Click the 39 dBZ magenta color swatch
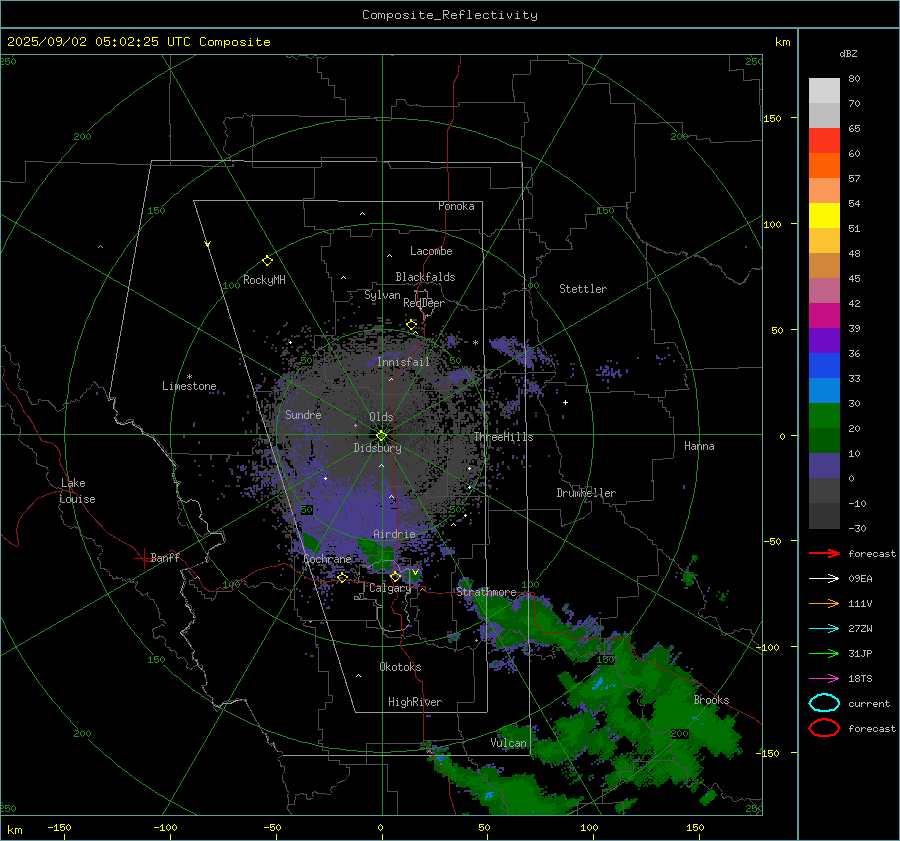The image size is (900, 841). (824, 315)
